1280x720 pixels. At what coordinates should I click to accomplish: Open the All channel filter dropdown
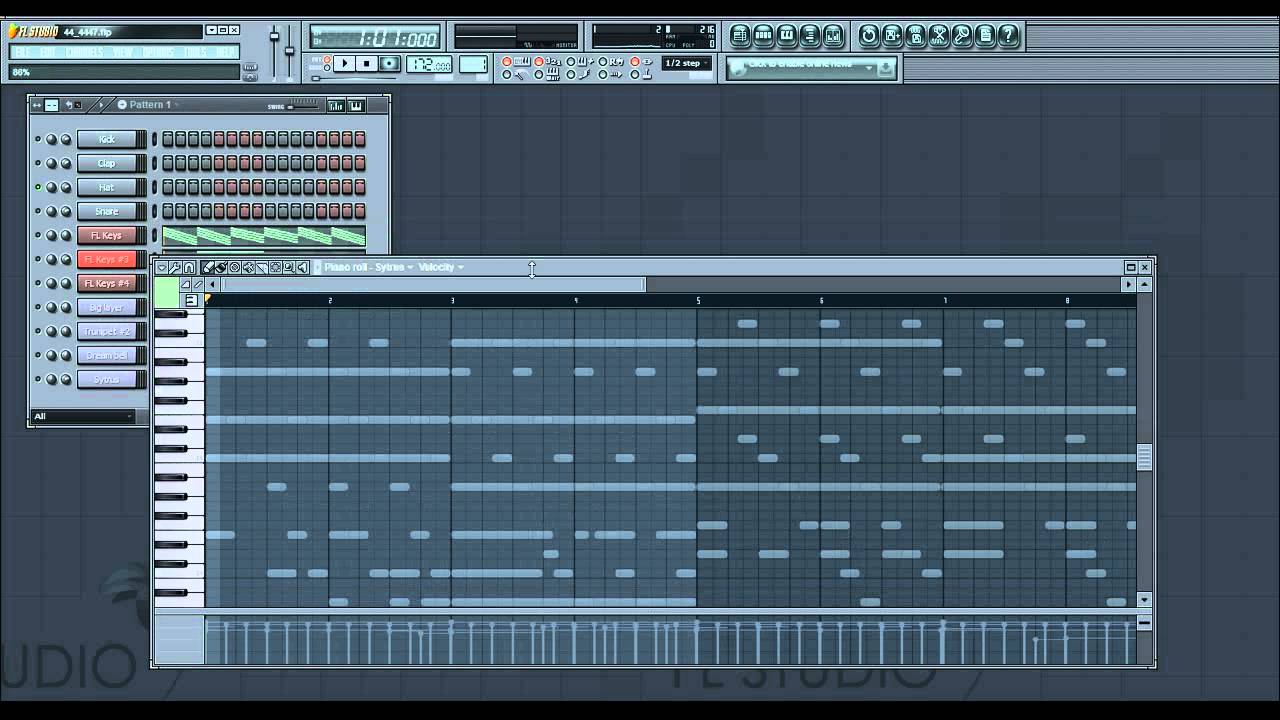click(83, 416)
